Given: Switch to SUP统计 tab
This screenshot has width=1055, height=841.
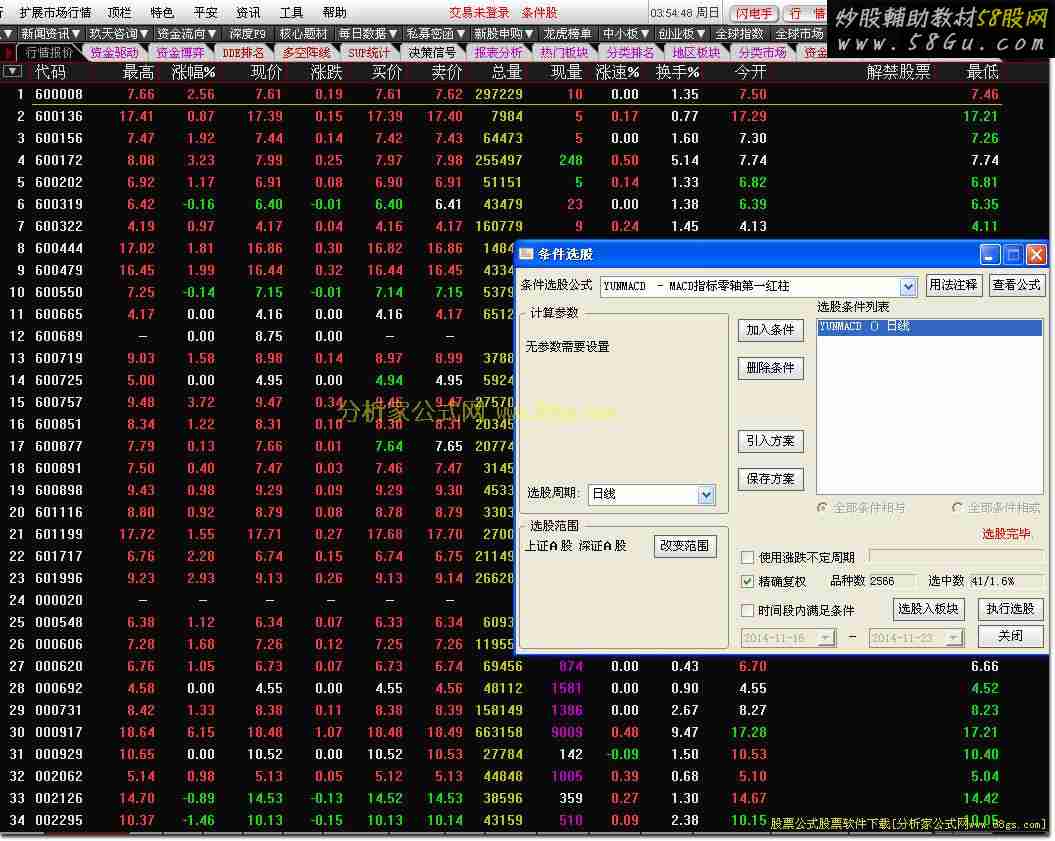Looking at the screenshot, I should tap(369, 52).
